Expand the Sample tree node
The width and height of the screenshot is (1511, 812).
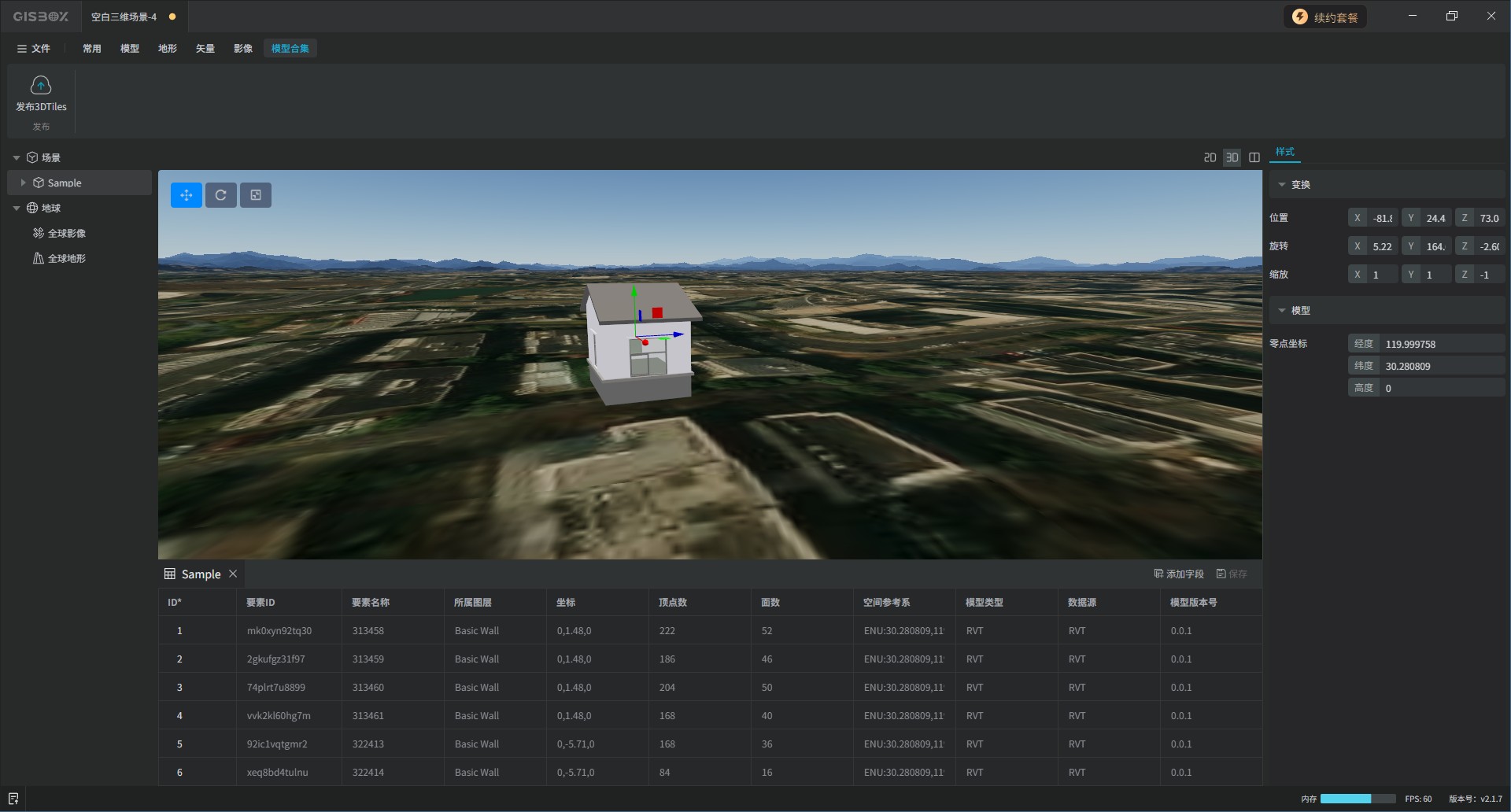tap(23, 183)
